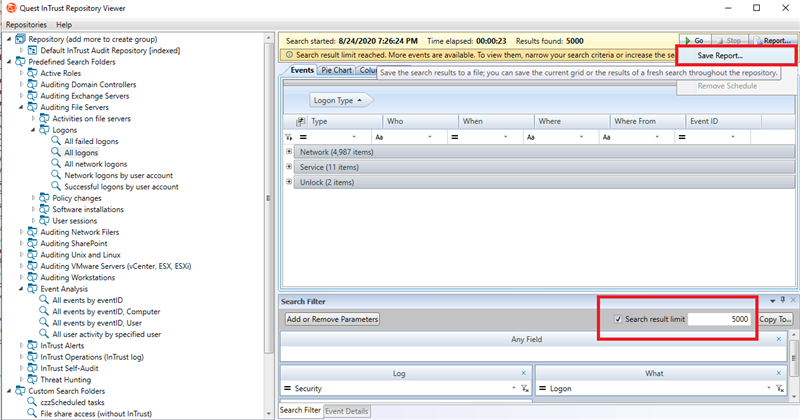This screenshot has width=800, height=420.
Task: Click the filter row funnel icon
Action: (x=289, y=137)
